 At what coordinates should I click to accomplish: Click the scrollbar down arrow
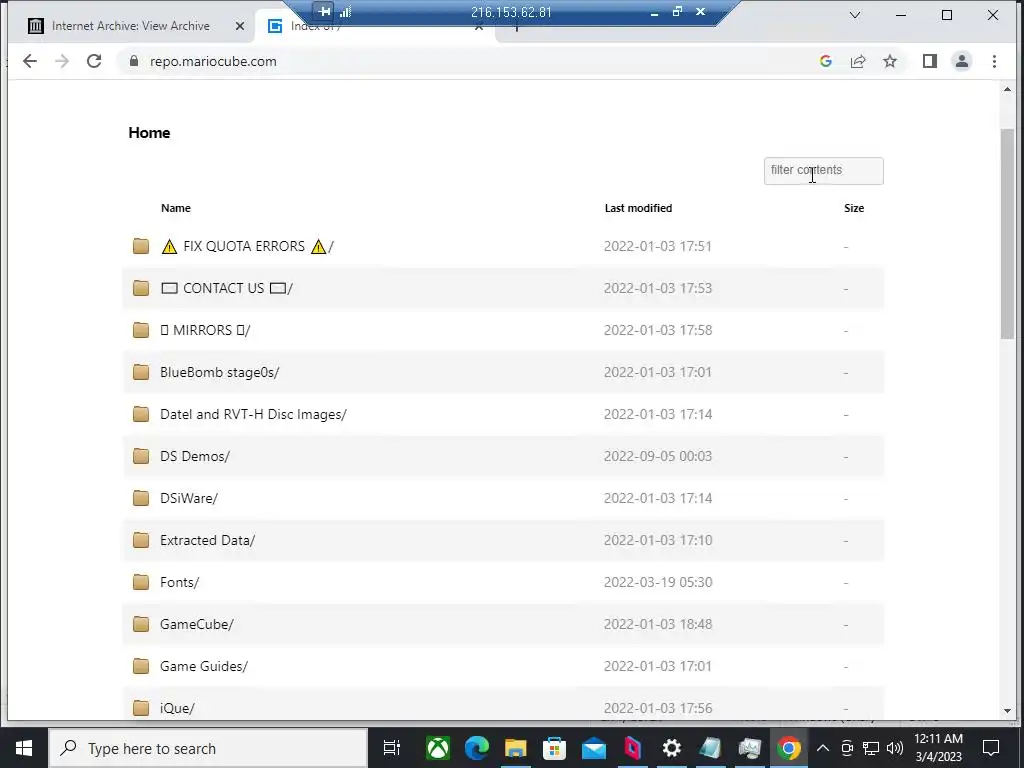[1007, 711]
